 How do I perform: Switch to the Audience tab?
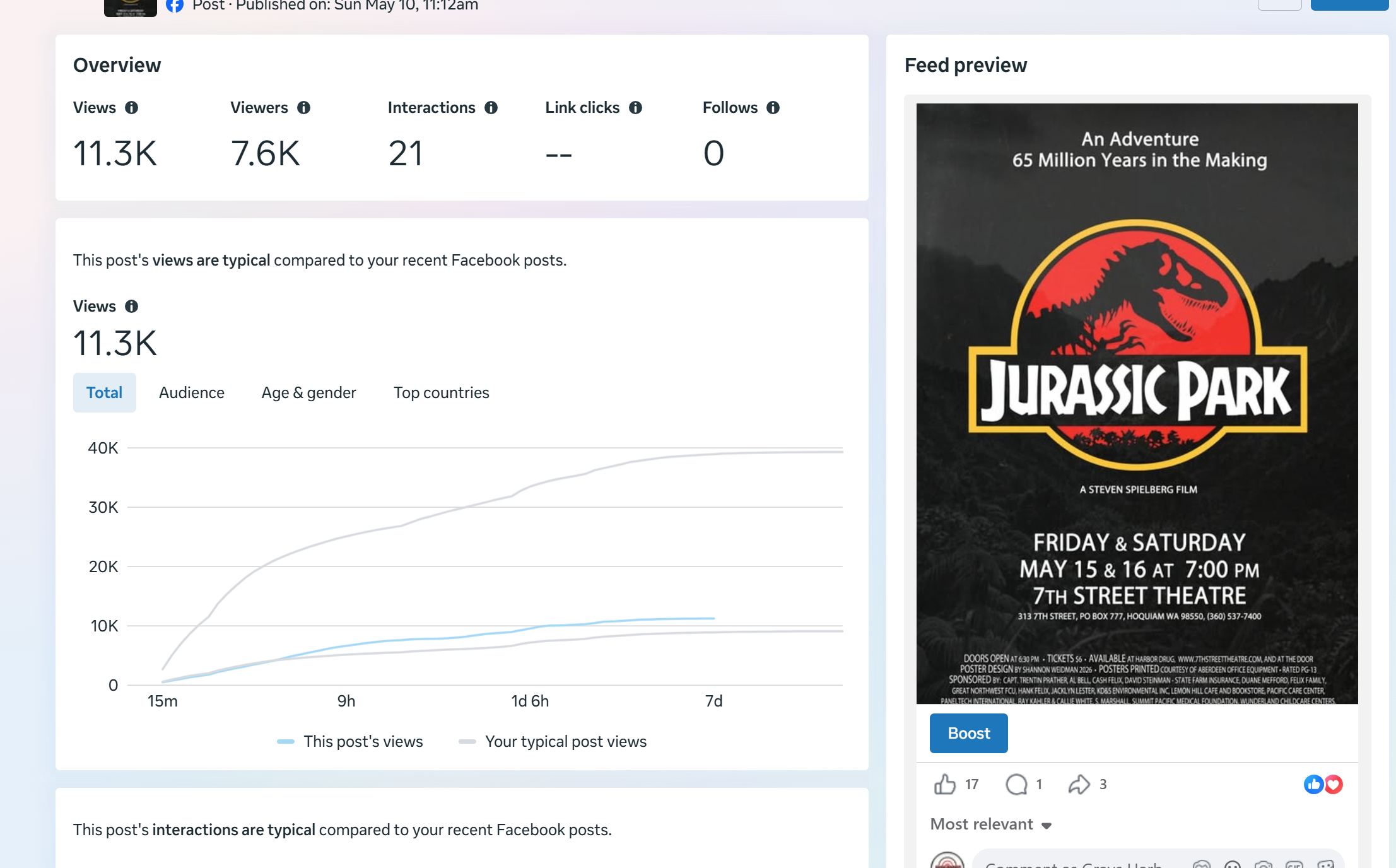(x=192, y=392)
